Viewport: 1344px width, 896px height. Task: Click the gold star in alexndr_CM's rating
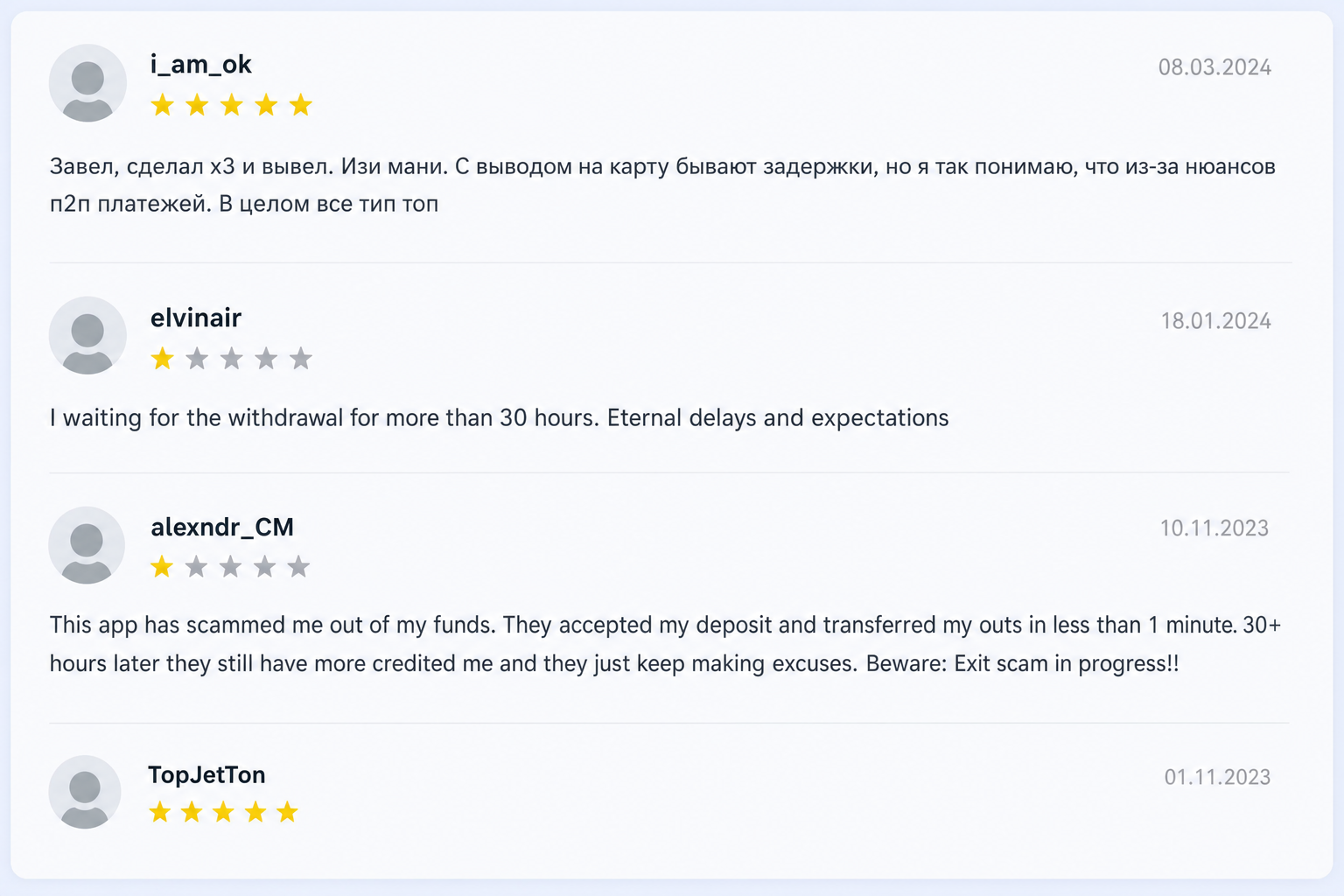click(x=162, y=567)
